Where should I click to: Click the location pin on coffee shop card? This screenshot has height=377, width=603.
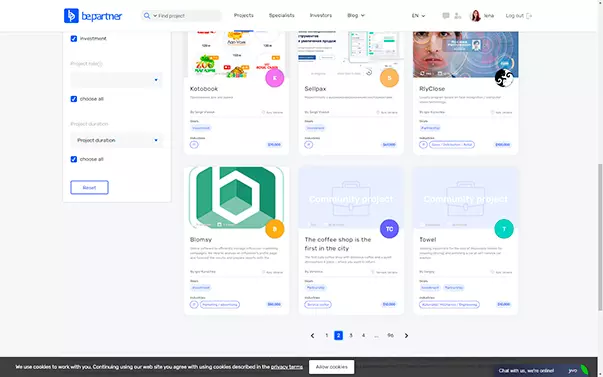(373, 272)
